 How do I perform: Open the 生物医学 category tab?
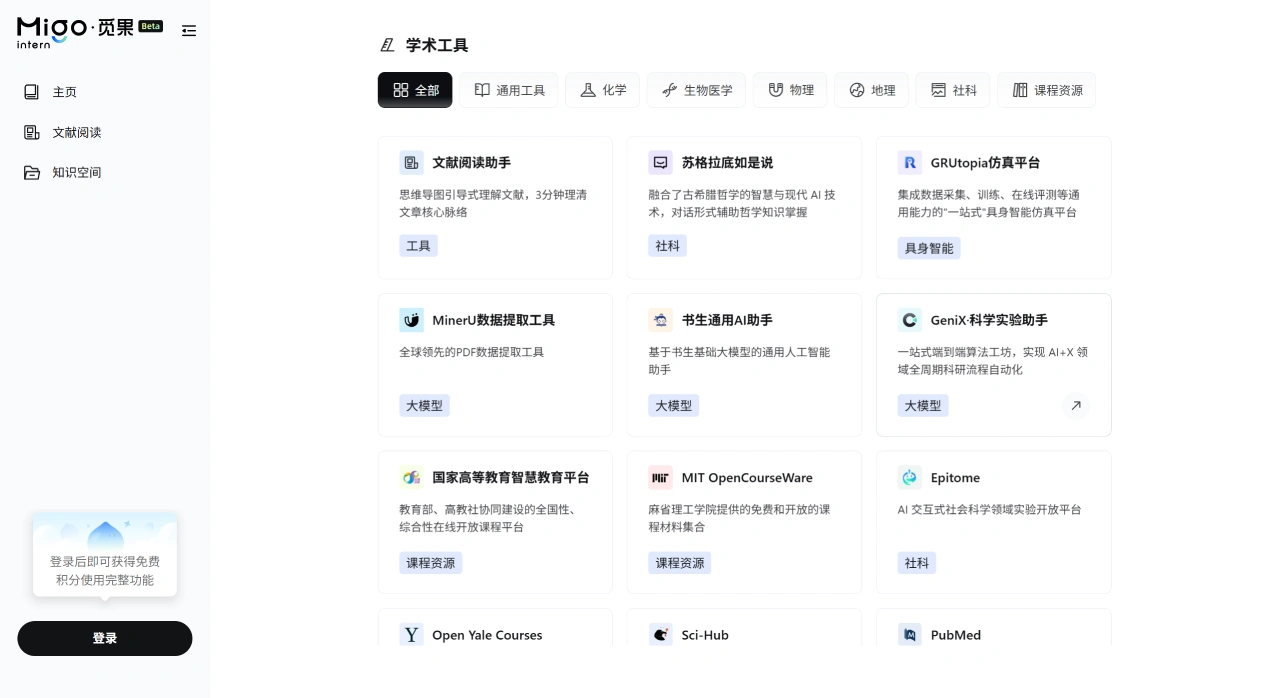click(696, 90)
